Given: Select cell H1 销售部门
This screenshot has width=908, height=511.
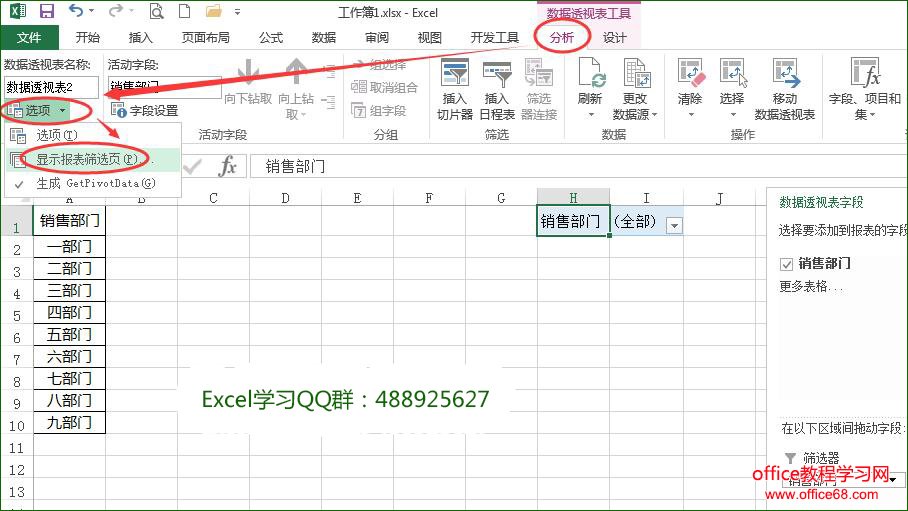Looking at the screenshot, I should pos(573,221).
